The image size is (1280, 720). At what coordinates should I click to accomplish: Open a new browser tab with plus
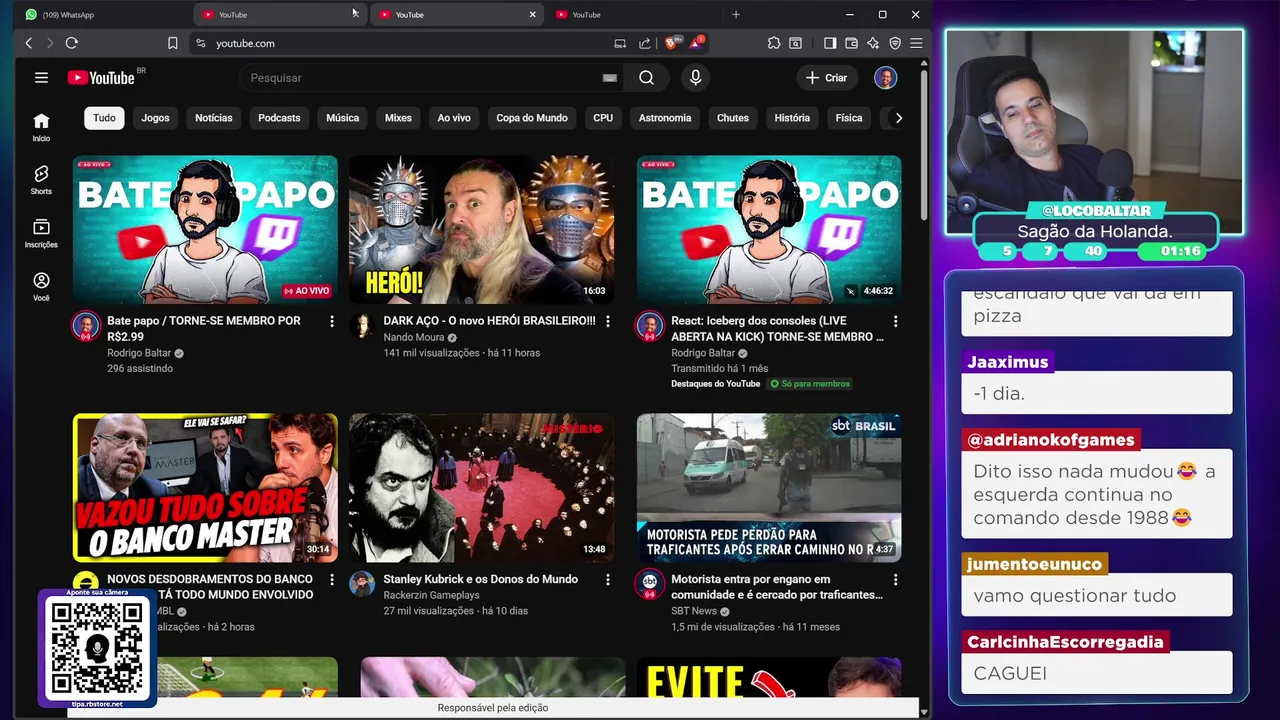point(736,14)
